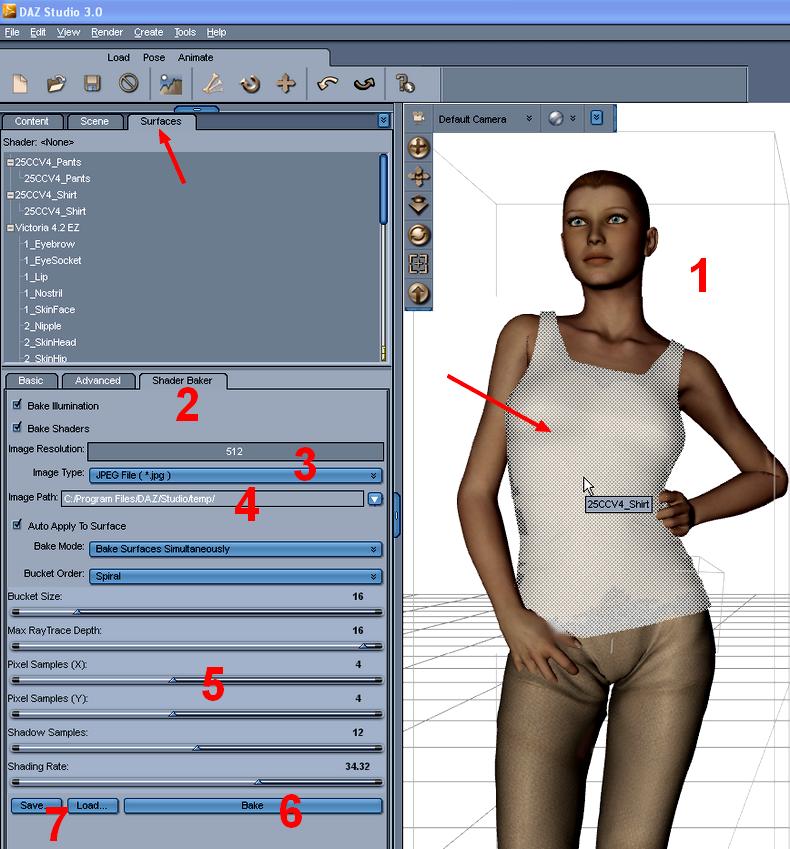Select the Rotate tool toolbar icon

(250, 84)
